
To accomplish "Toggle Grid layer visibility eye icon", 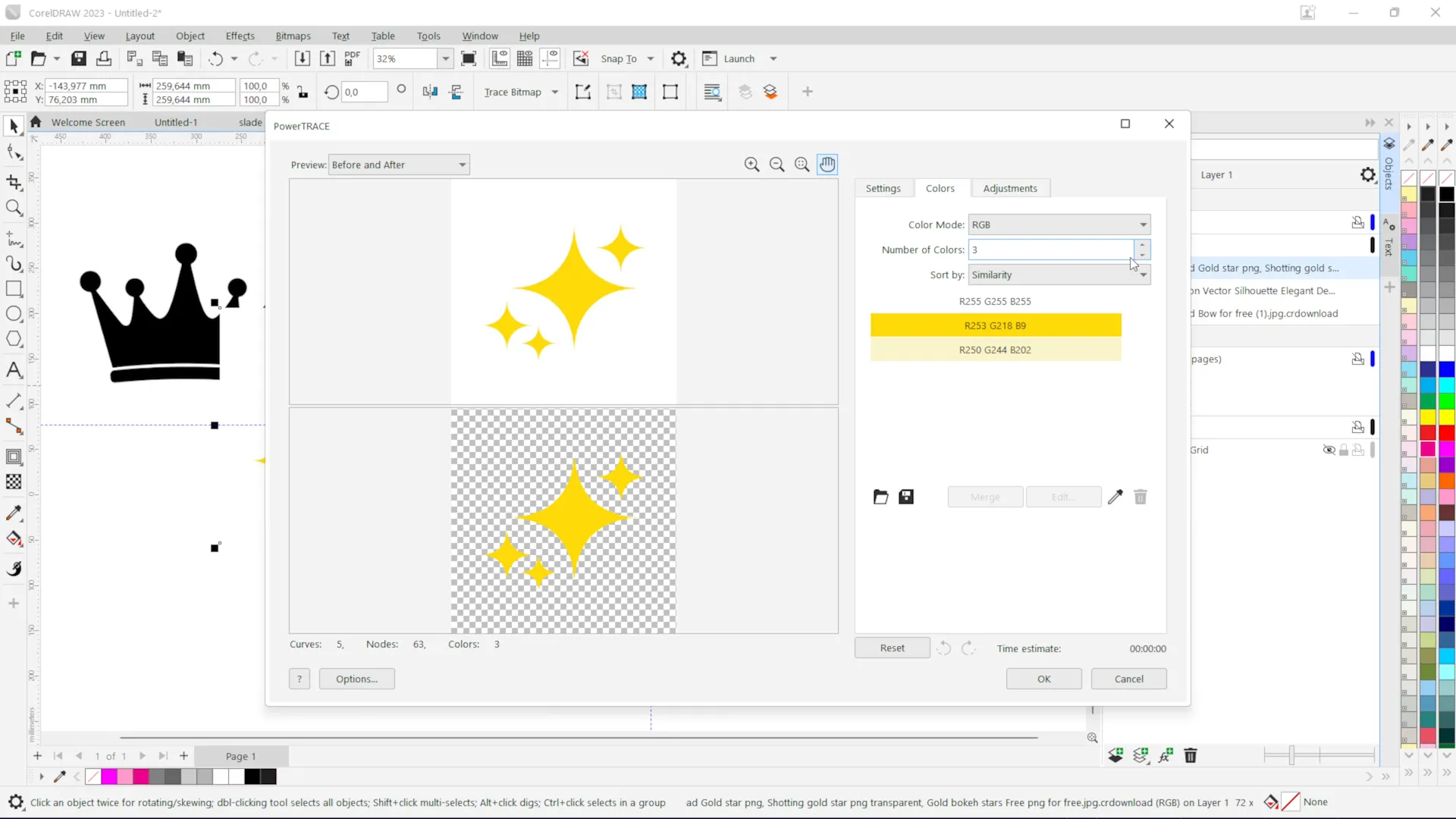I will coord(1329,450).
